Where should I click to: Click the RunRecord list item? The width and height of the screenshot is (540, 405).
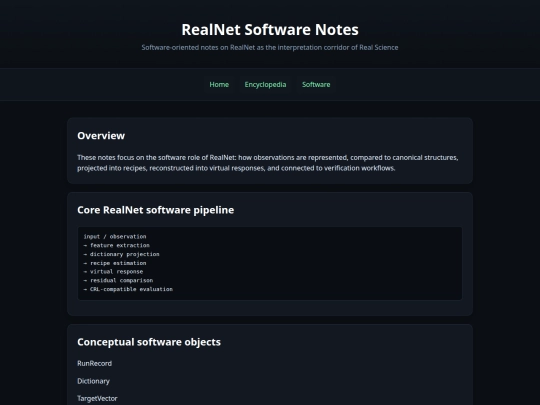94,363
